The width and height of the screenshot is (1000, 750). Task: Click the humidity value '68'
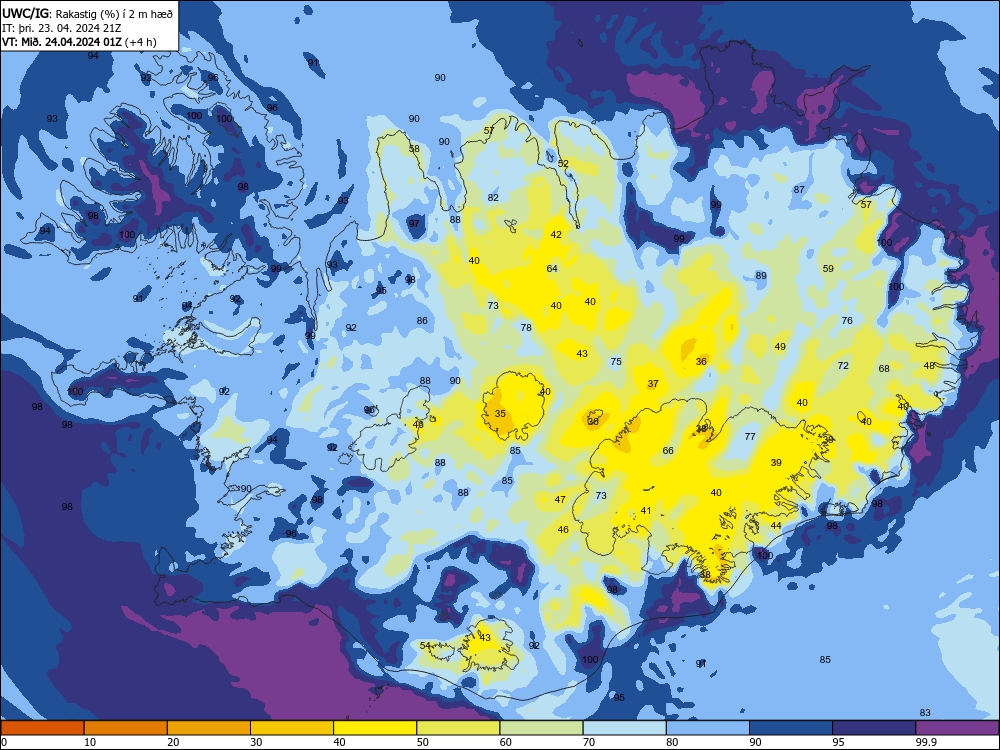point(884,368)
